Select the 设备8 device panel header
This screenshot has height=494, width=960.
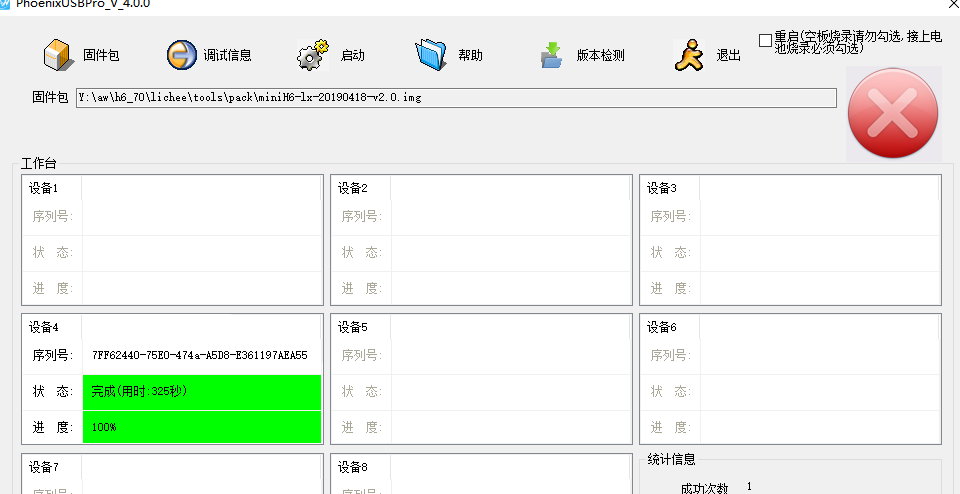[x=353, y=467]
